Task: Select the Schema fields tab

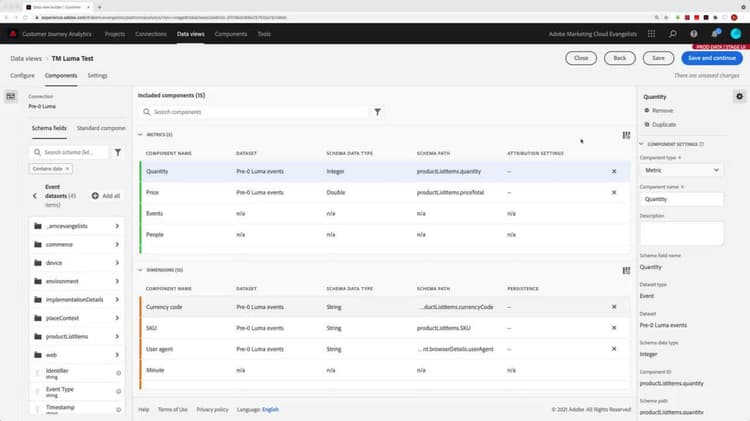Action: [49, 128]
